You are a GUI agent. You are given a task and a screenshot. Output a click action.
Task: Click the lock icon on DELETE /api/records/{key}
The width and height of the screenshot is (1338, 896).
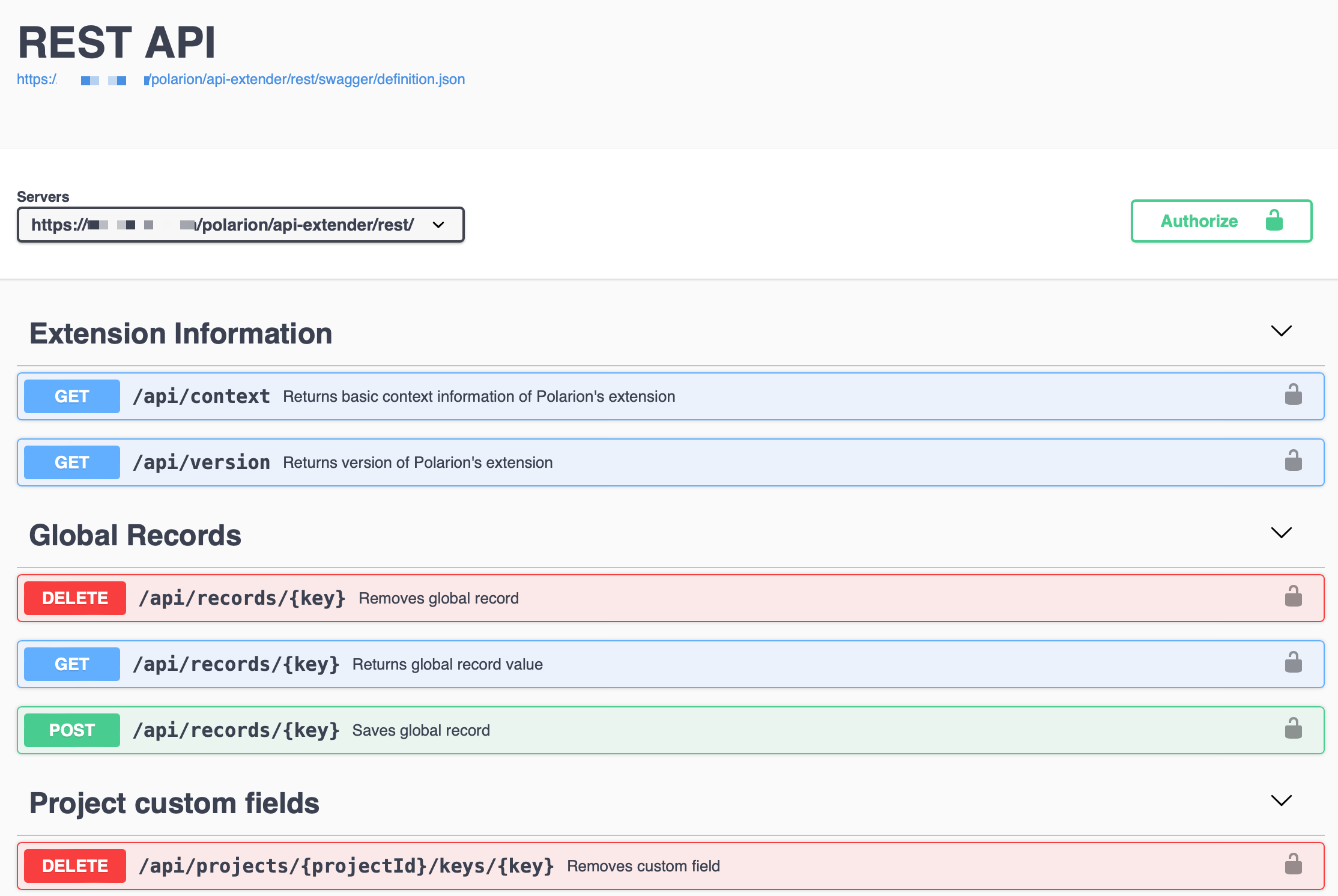pos(1294,596)
